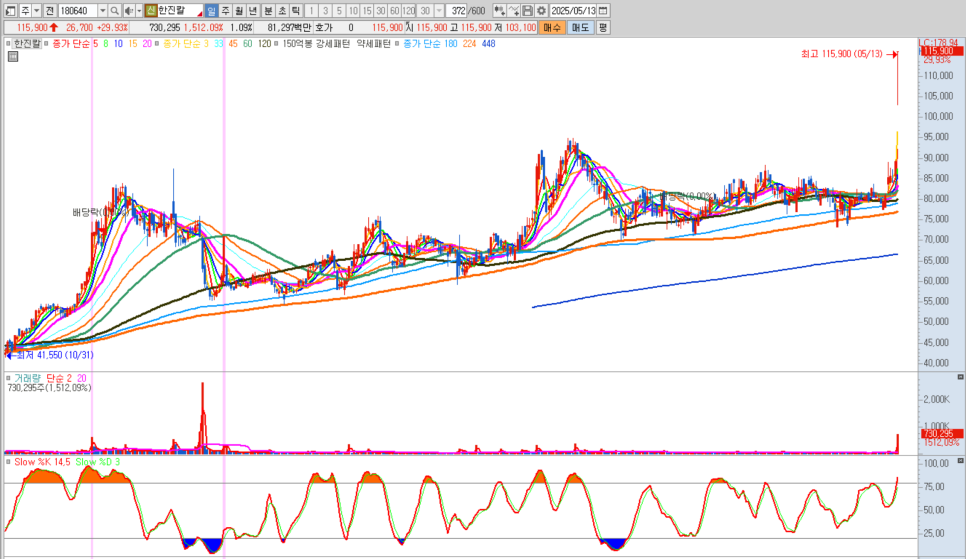This screenshot has width=966, height=559.
Task: Click the orange 매수 buy button
Action: coord(552,28)
